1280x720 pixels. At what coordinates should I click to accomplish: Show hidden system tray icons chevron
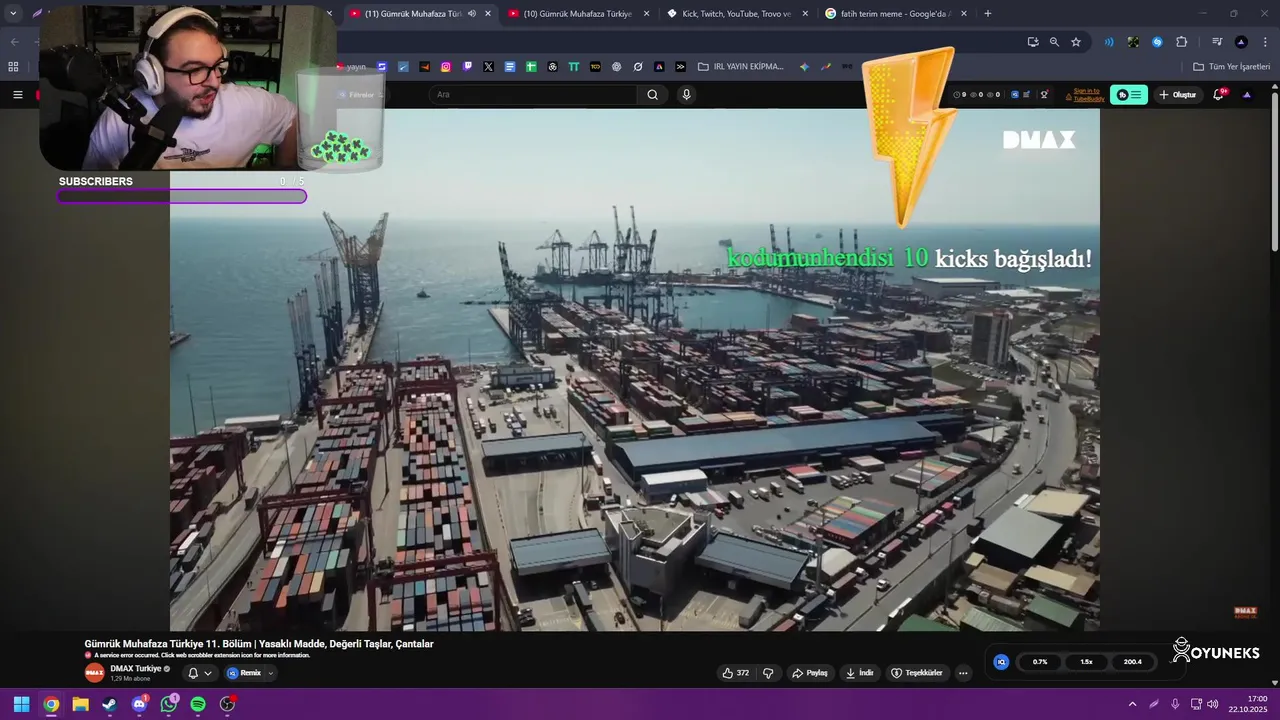[x=1132, y=704]
